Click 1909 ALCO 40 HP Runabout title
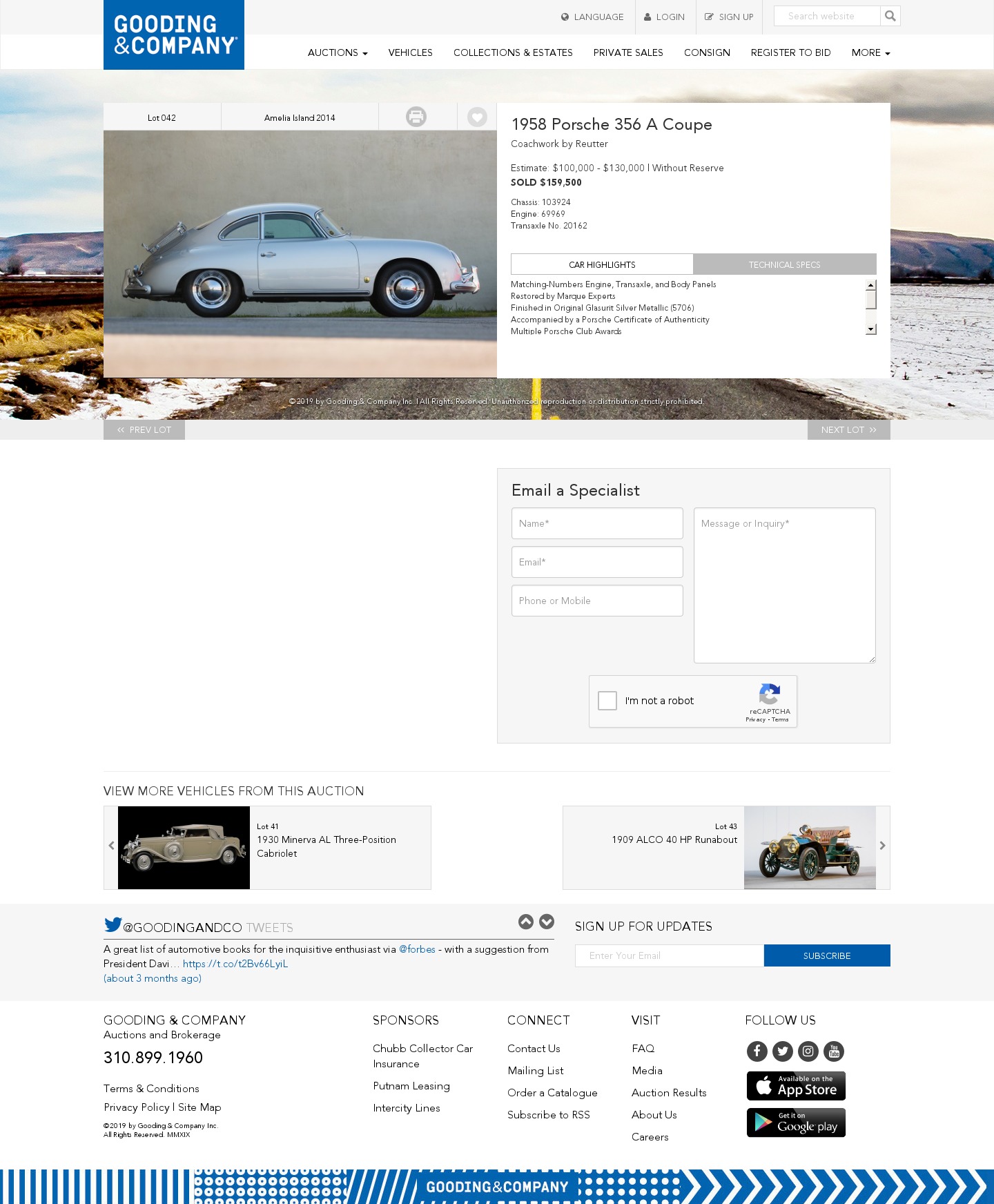 674,839
